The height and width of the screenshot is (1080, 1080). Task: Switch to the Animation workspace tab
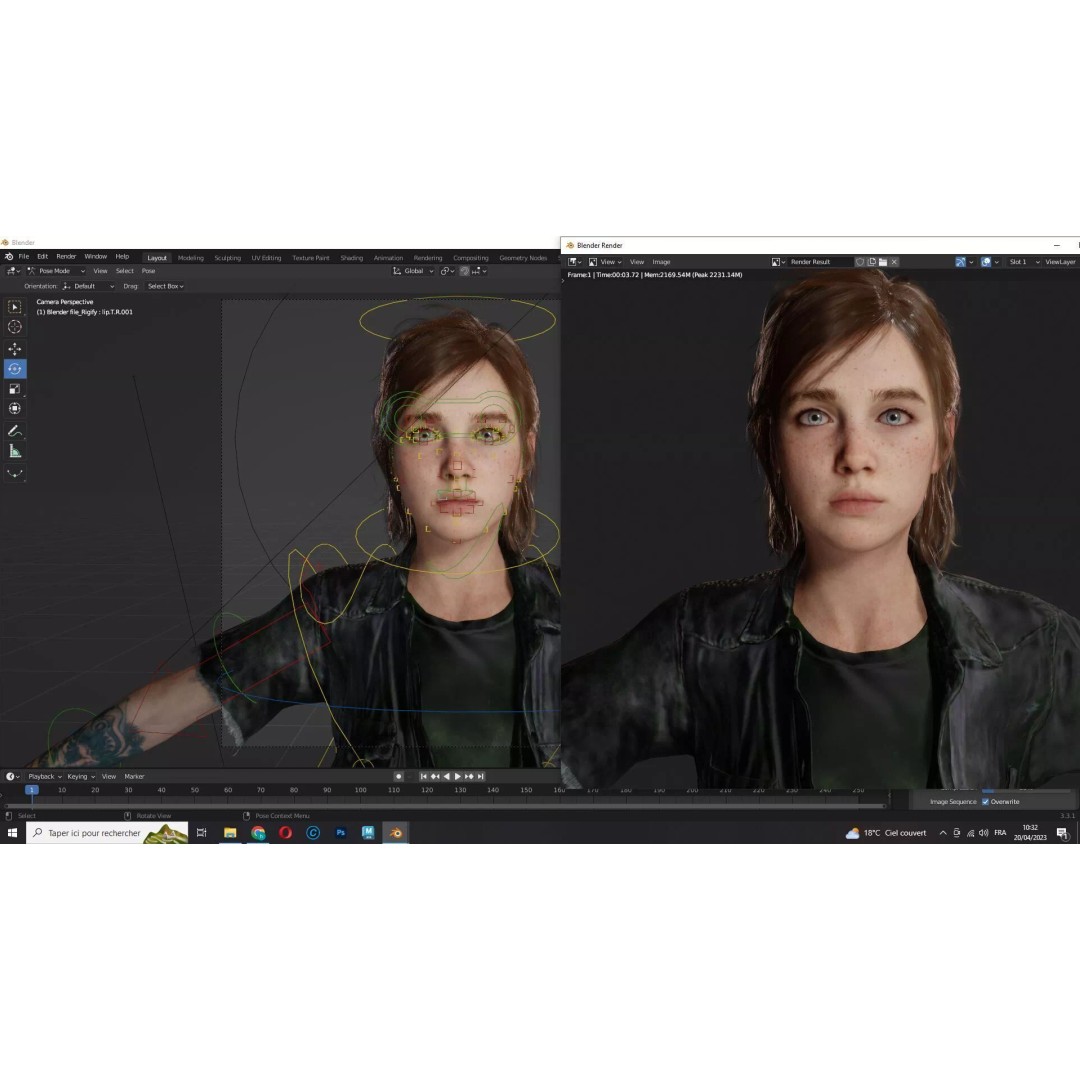click(388, 258)
